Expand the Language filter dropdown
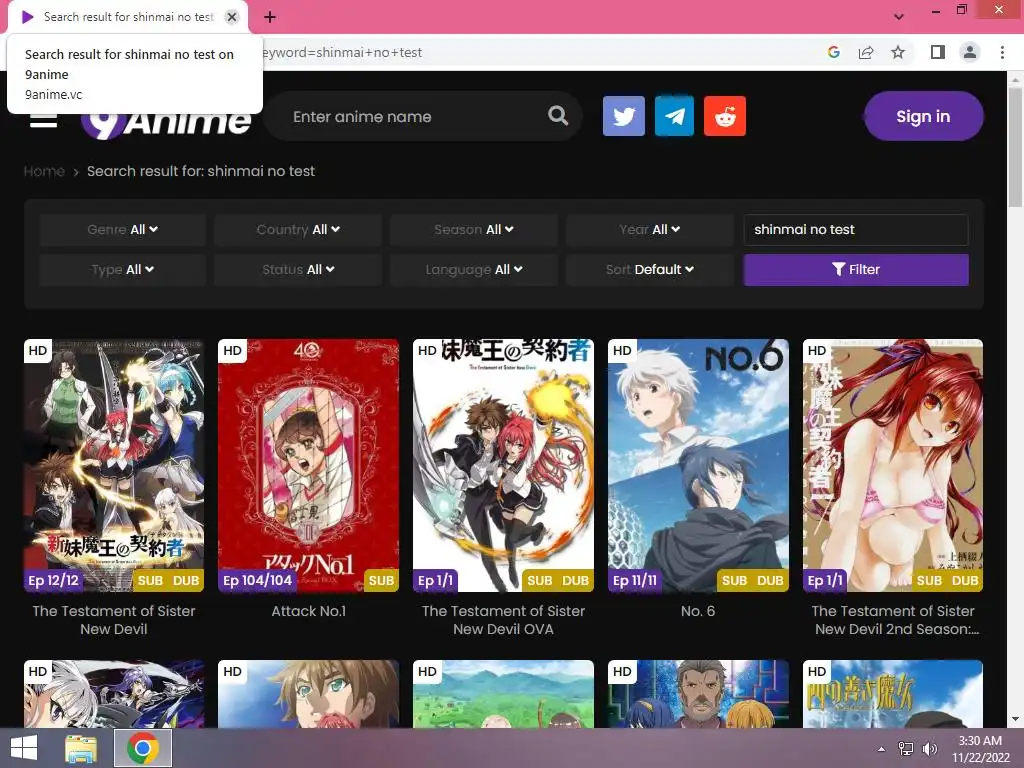This screenshot has height=768, width=1024. tap(473, 269)
